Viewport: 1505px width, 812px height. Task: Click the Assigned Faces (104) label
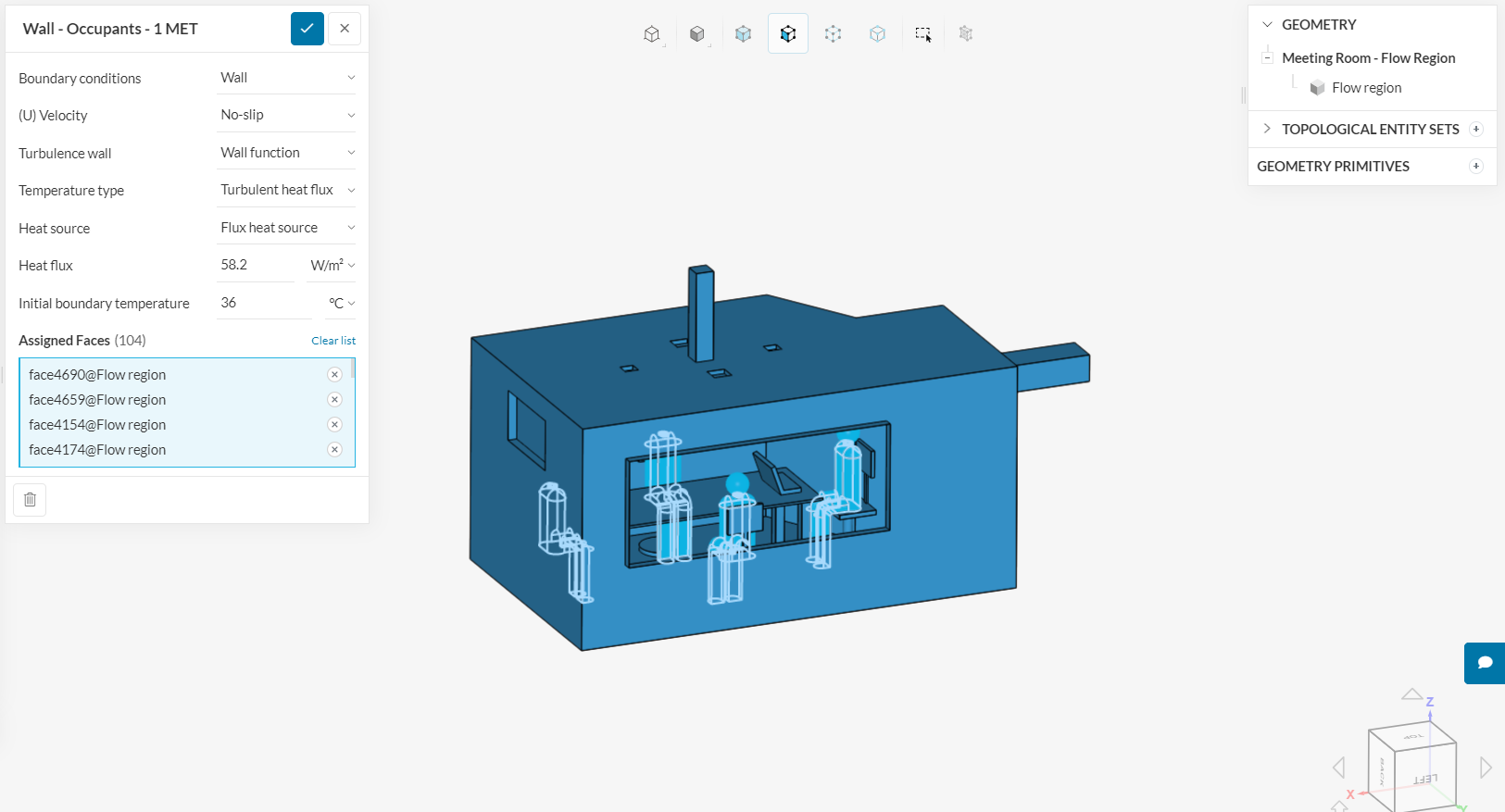click(x=82, y=341)
